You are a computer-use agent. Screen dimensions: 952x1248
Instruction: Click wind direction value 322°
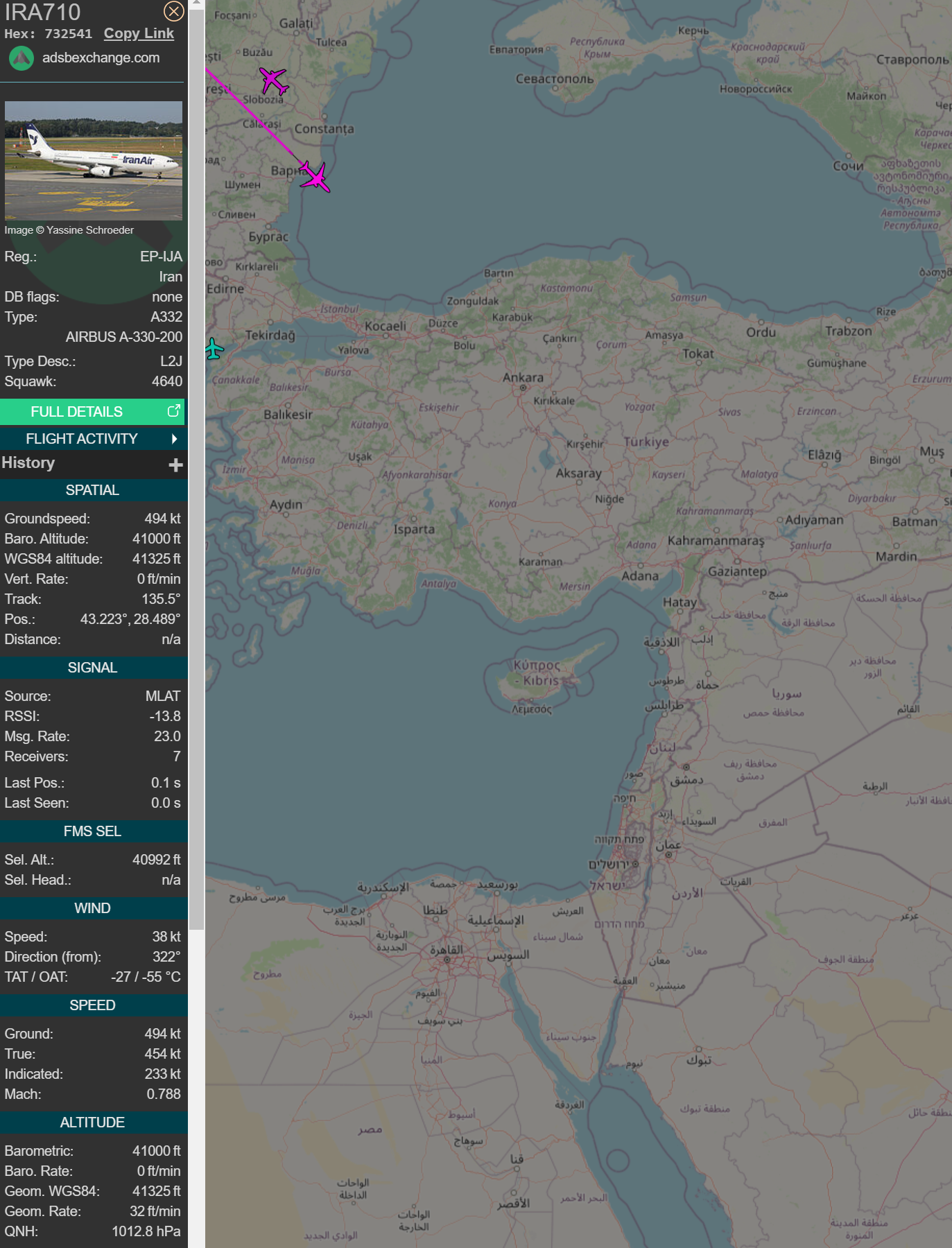coord(166,957)
